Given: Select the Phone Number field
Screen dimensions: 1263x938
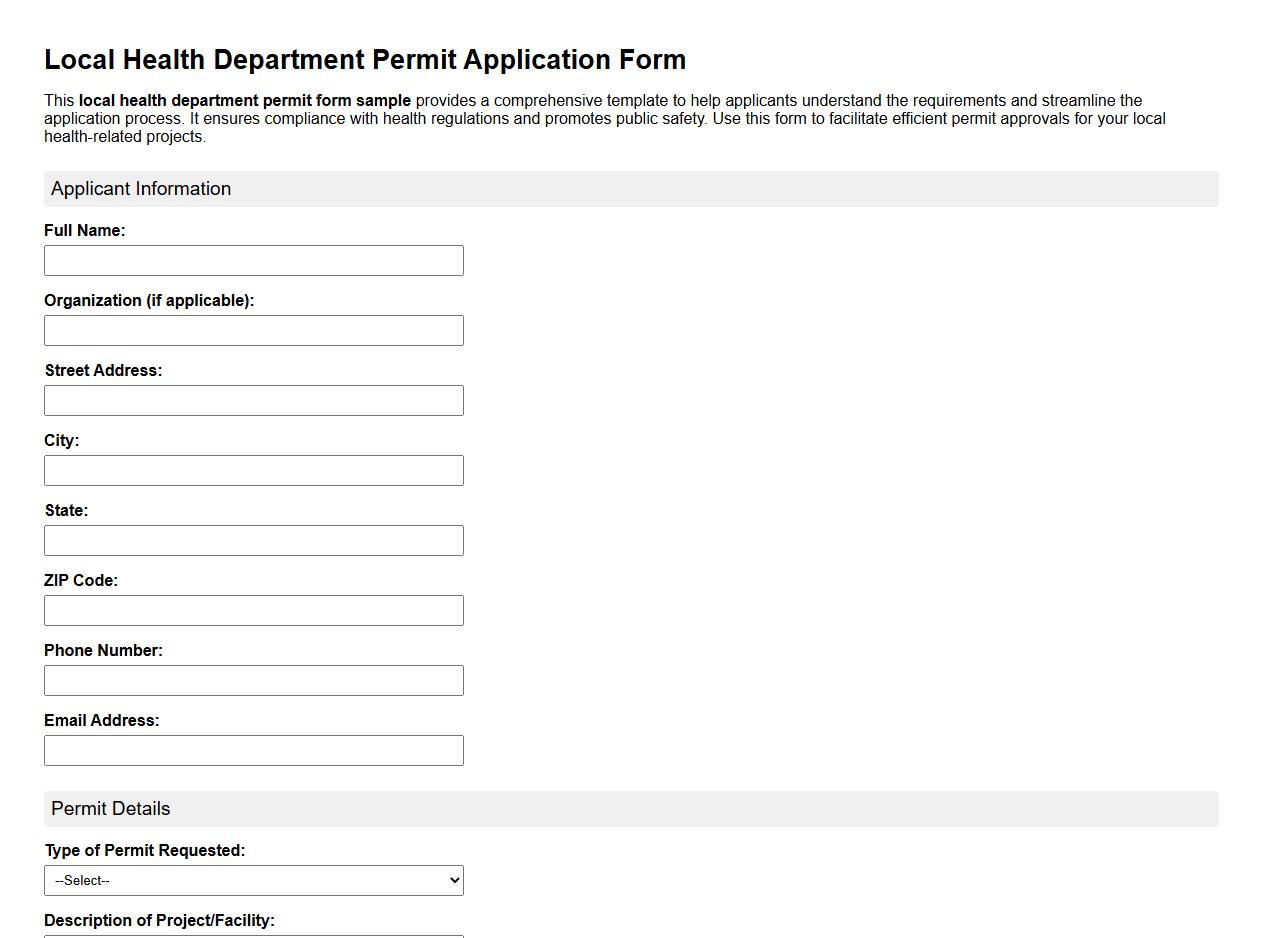Looking at the screenshot, I should pos(253,680).
